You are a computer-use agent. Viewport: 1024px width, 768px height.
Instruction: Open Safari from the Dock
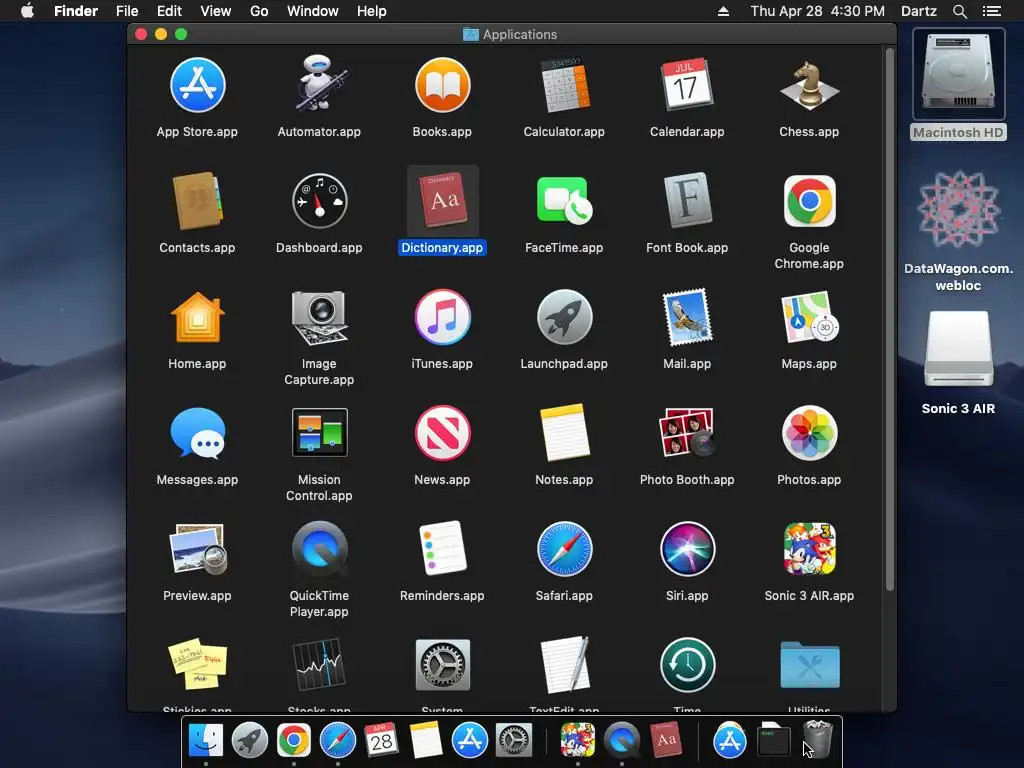point(338,740)
